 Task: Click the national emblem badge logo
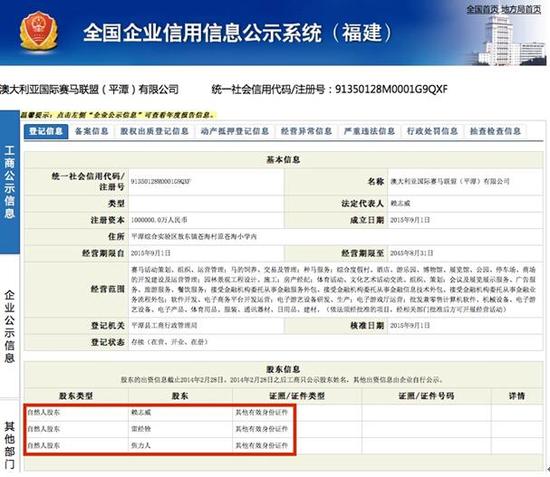click(x=39, y=32)
